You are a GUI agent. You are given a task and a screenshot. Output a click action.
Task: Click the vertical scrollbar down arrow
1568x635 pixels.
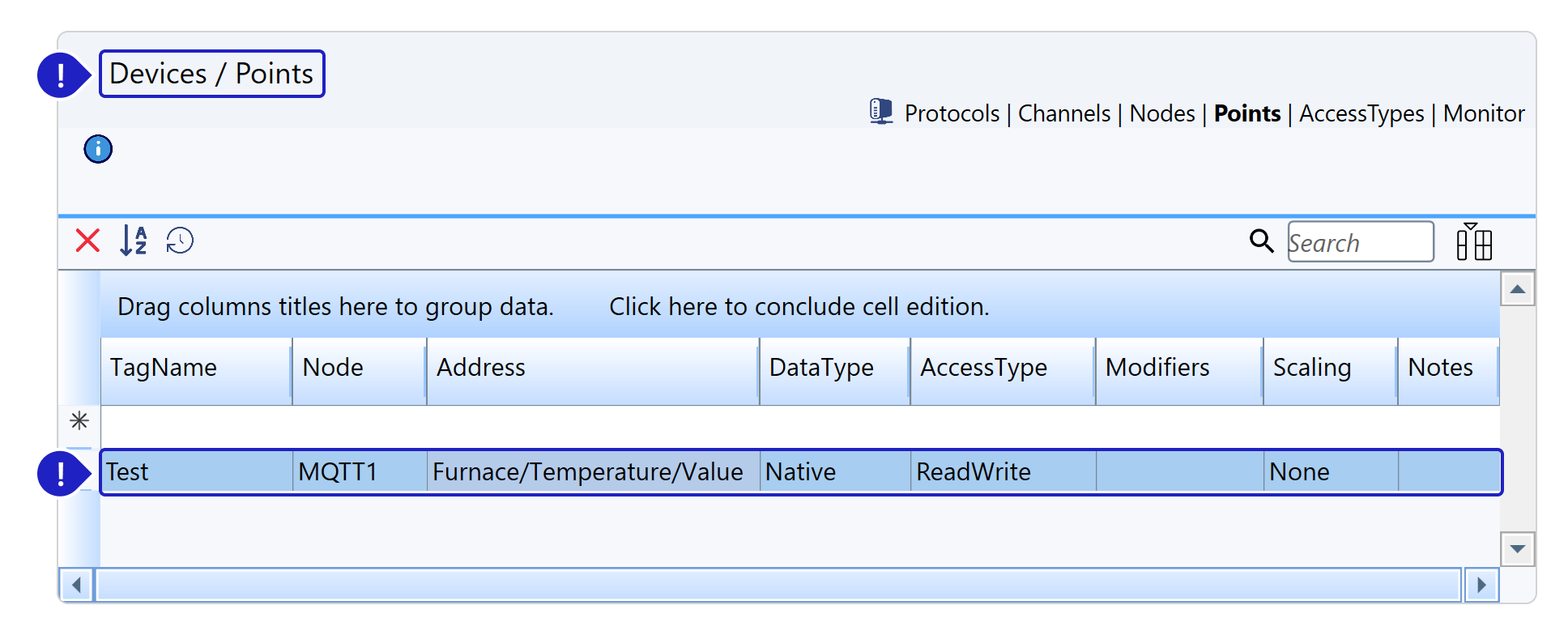(x=1518, y=549)
